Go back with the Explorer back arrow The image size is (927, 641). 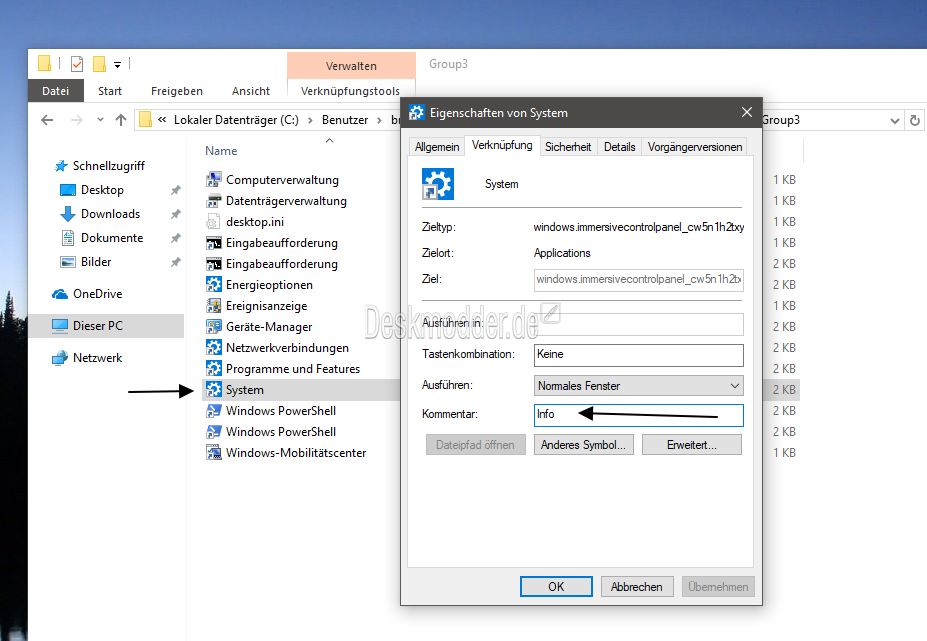tap(47, 120)
